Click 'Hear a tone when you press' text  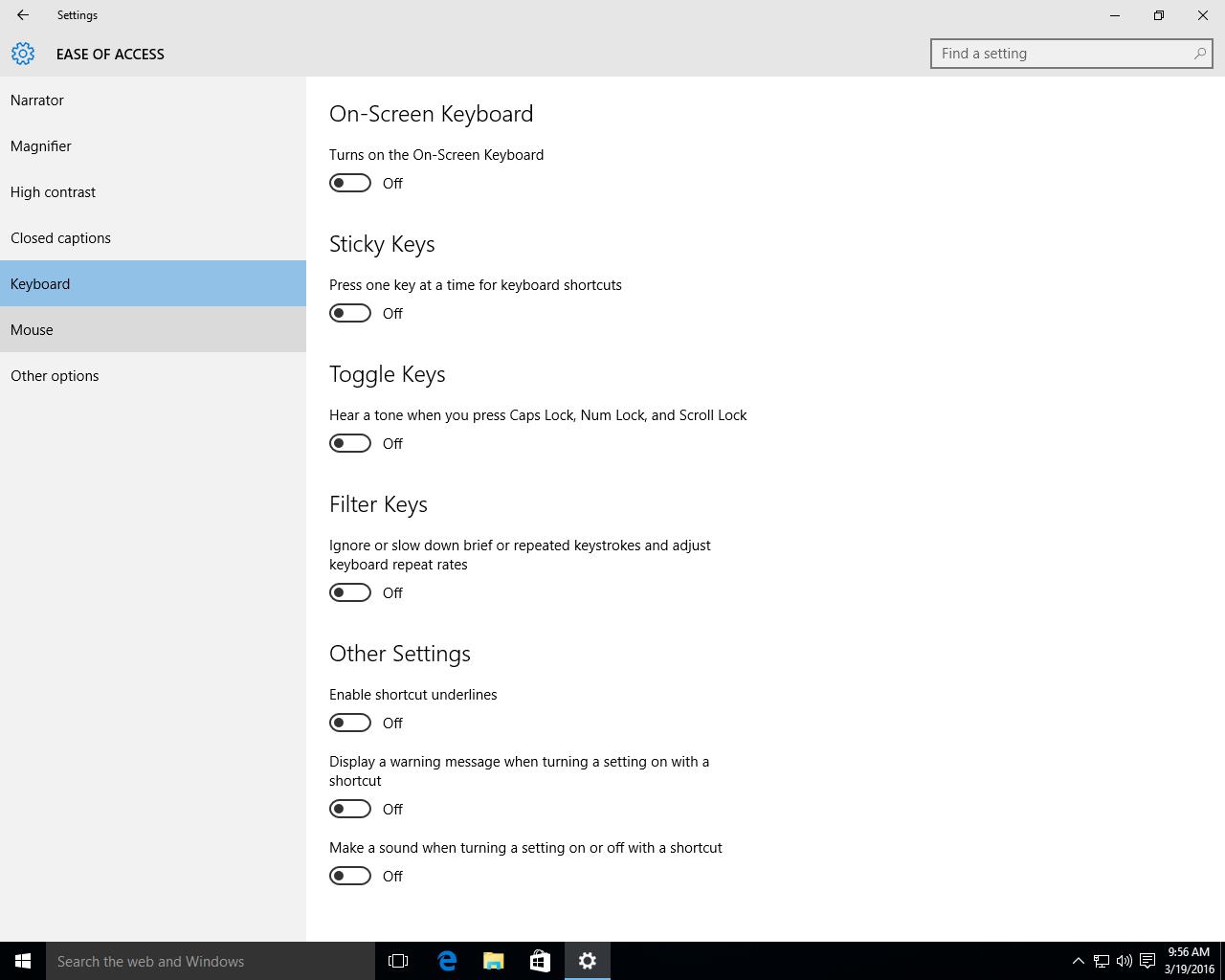538,415
